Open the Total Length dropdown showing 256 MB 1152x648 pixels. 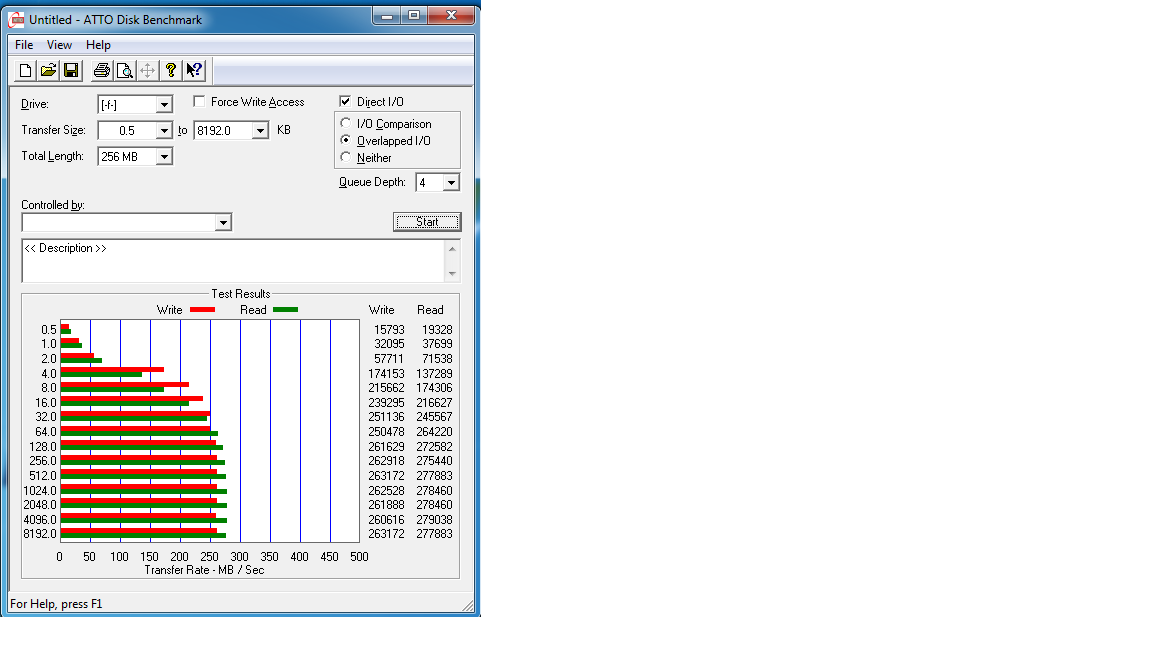[165, 156]
